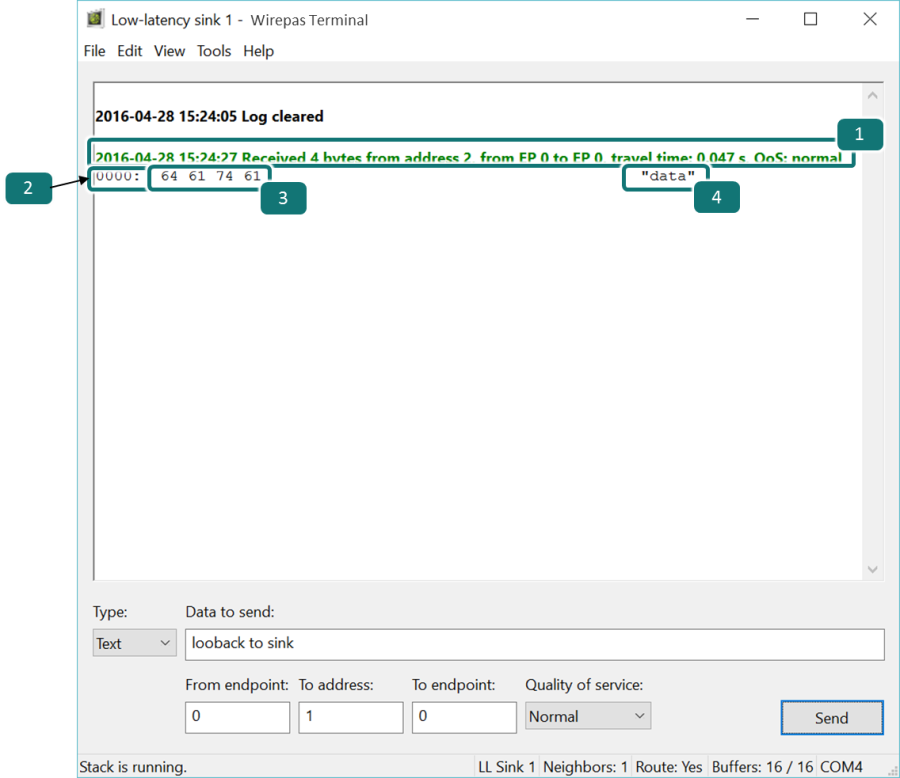Open the Type dropdown showing Text

click(x=134, y=643)
